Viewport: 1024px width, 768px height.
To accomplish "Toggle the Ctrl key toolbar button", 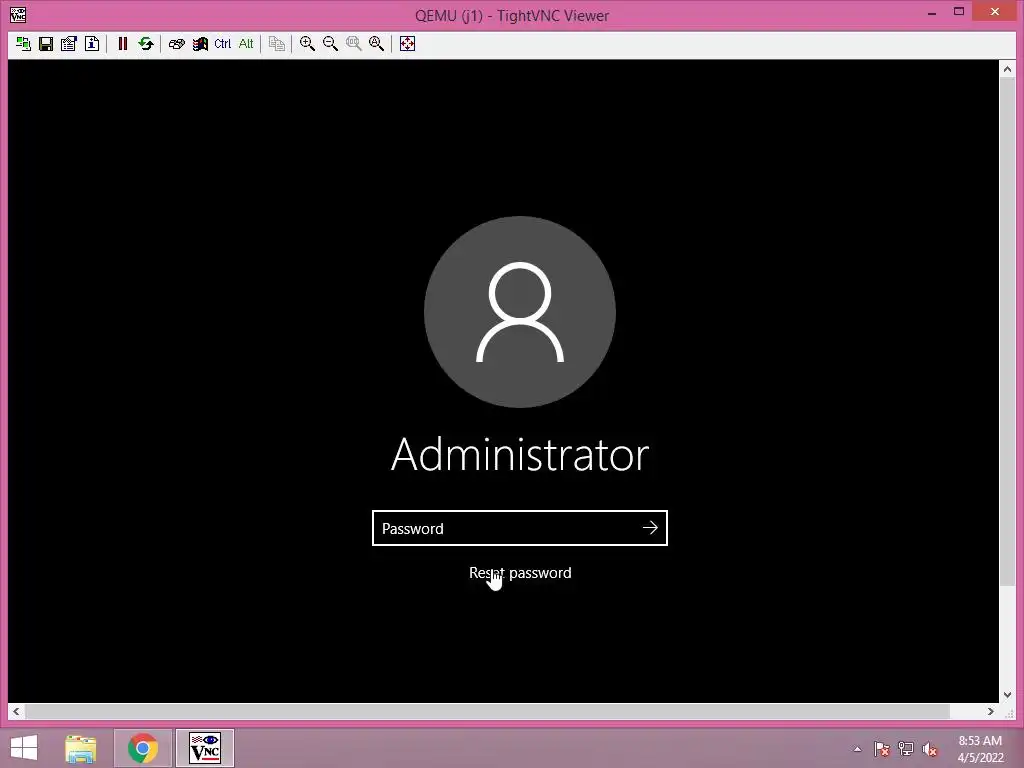I will pos(223,44).
